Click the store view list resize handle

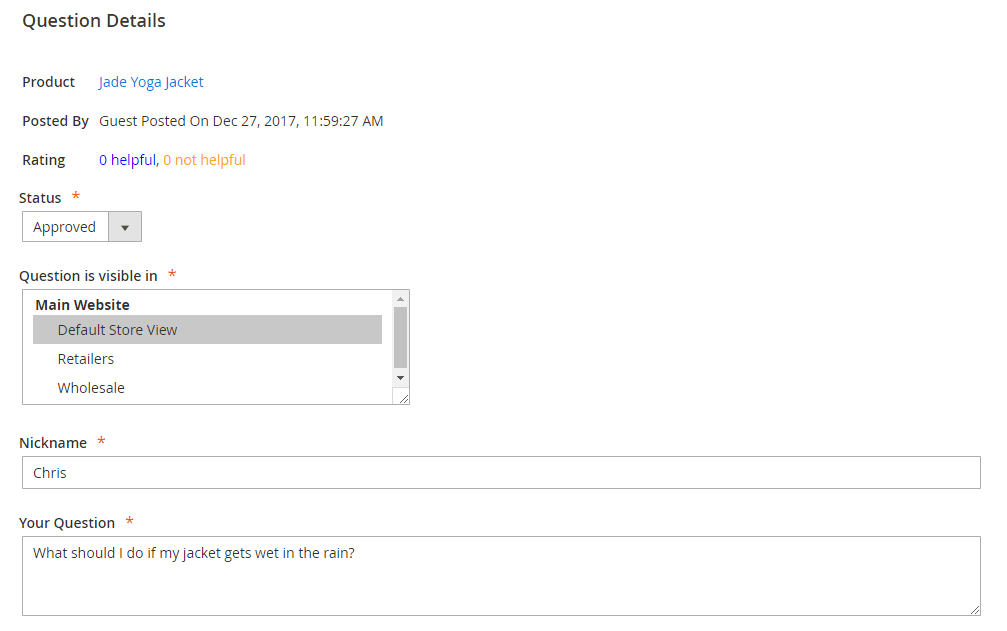coord(403,398)
